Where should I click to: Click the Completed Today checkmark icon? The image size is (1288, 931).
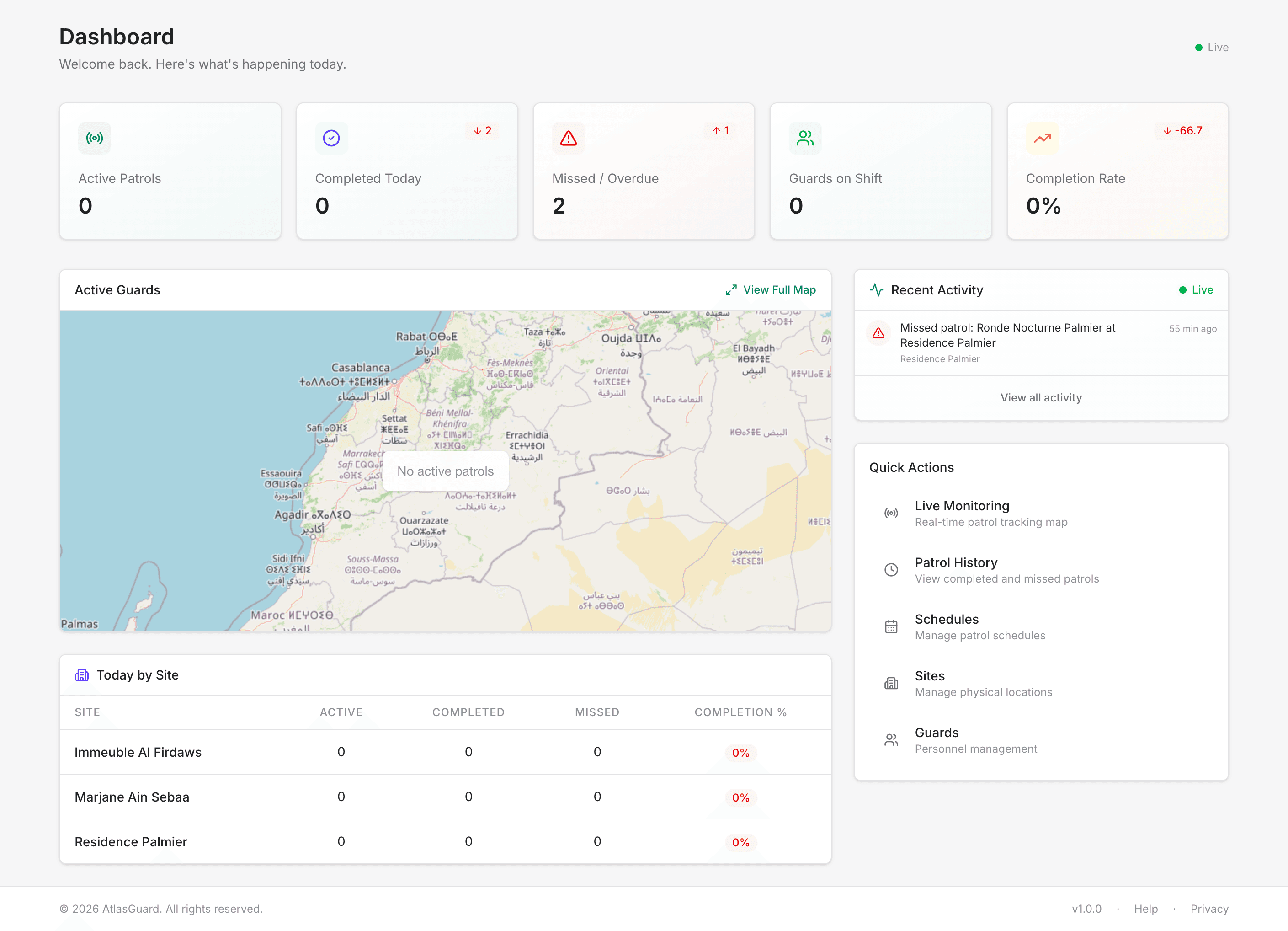pos(331,138)
